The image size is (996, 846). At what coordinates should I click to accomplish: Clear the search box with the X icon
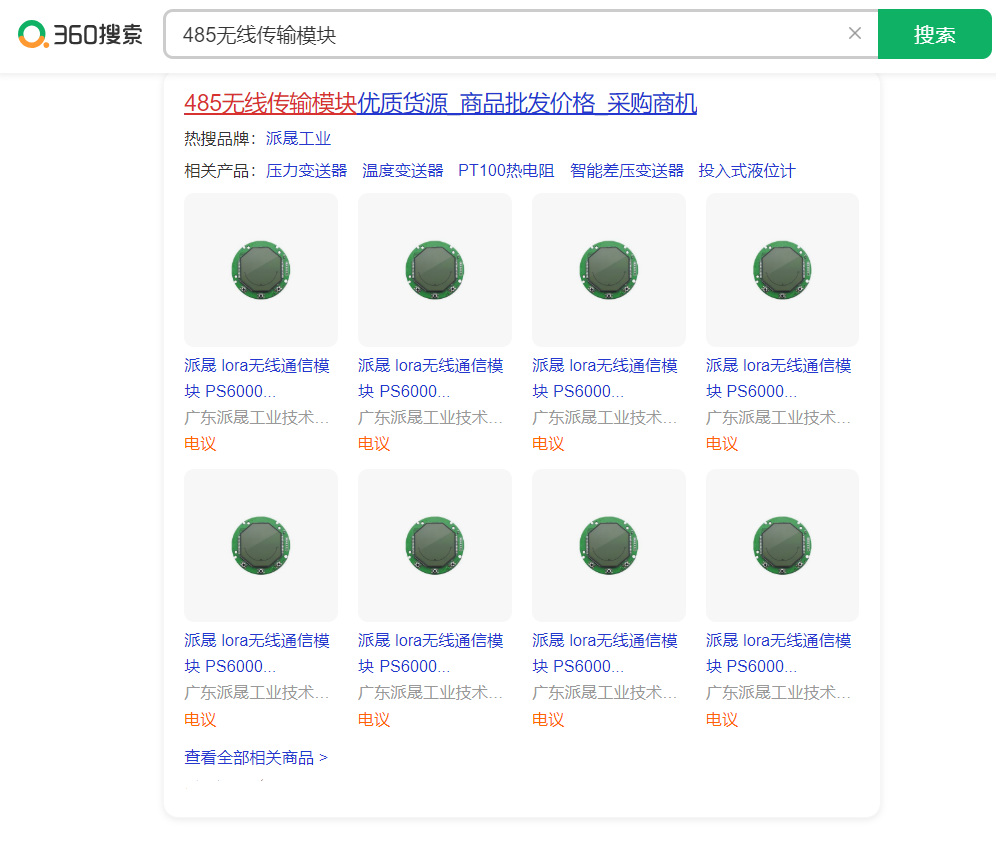854,34
